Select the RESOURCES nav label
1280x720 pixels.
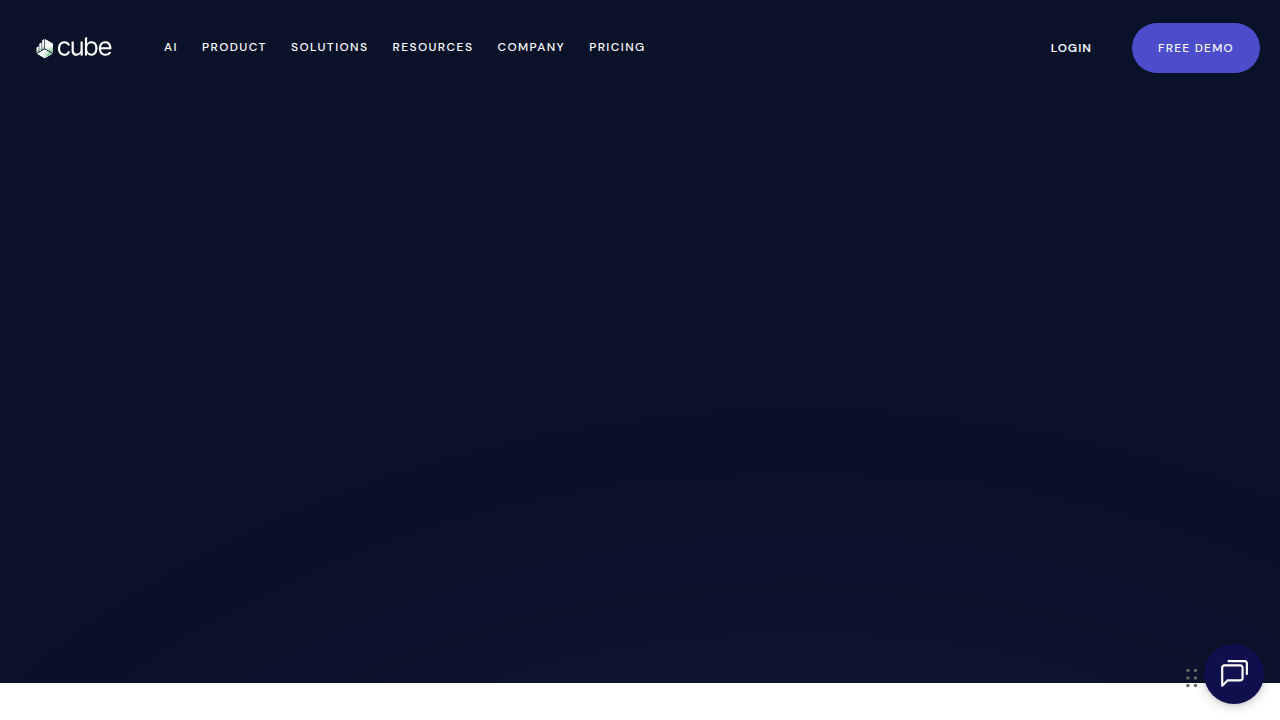[x=432, y=47]
